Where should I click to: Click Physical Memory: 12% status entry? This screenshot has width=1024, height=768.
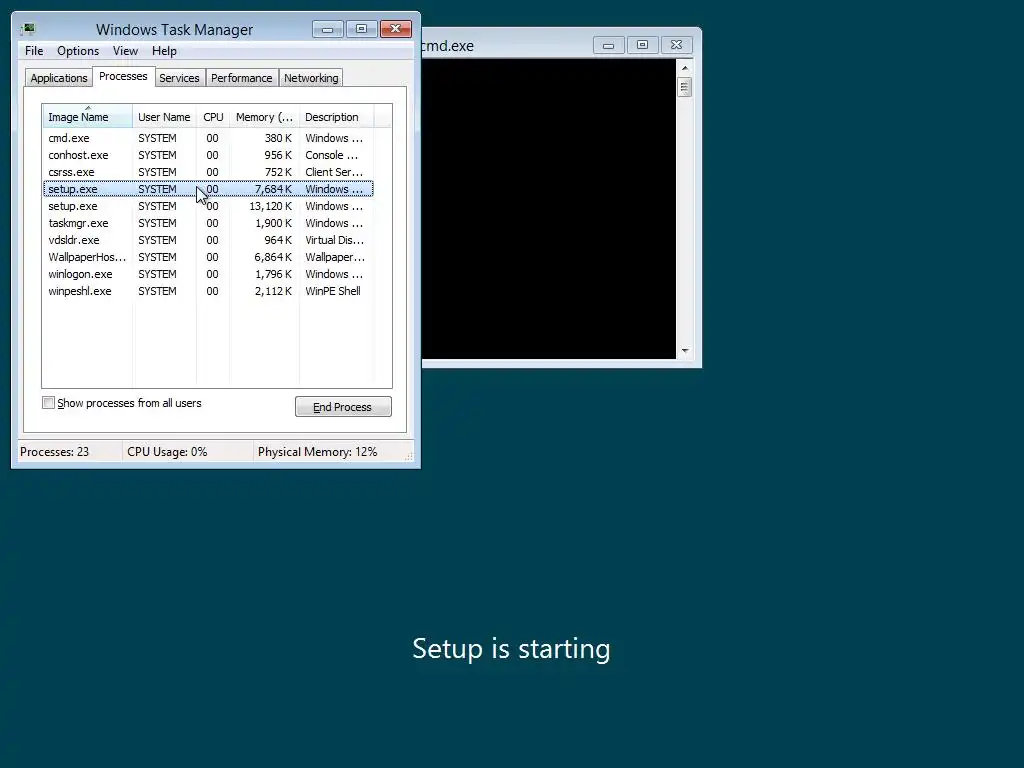click(317, 452)
